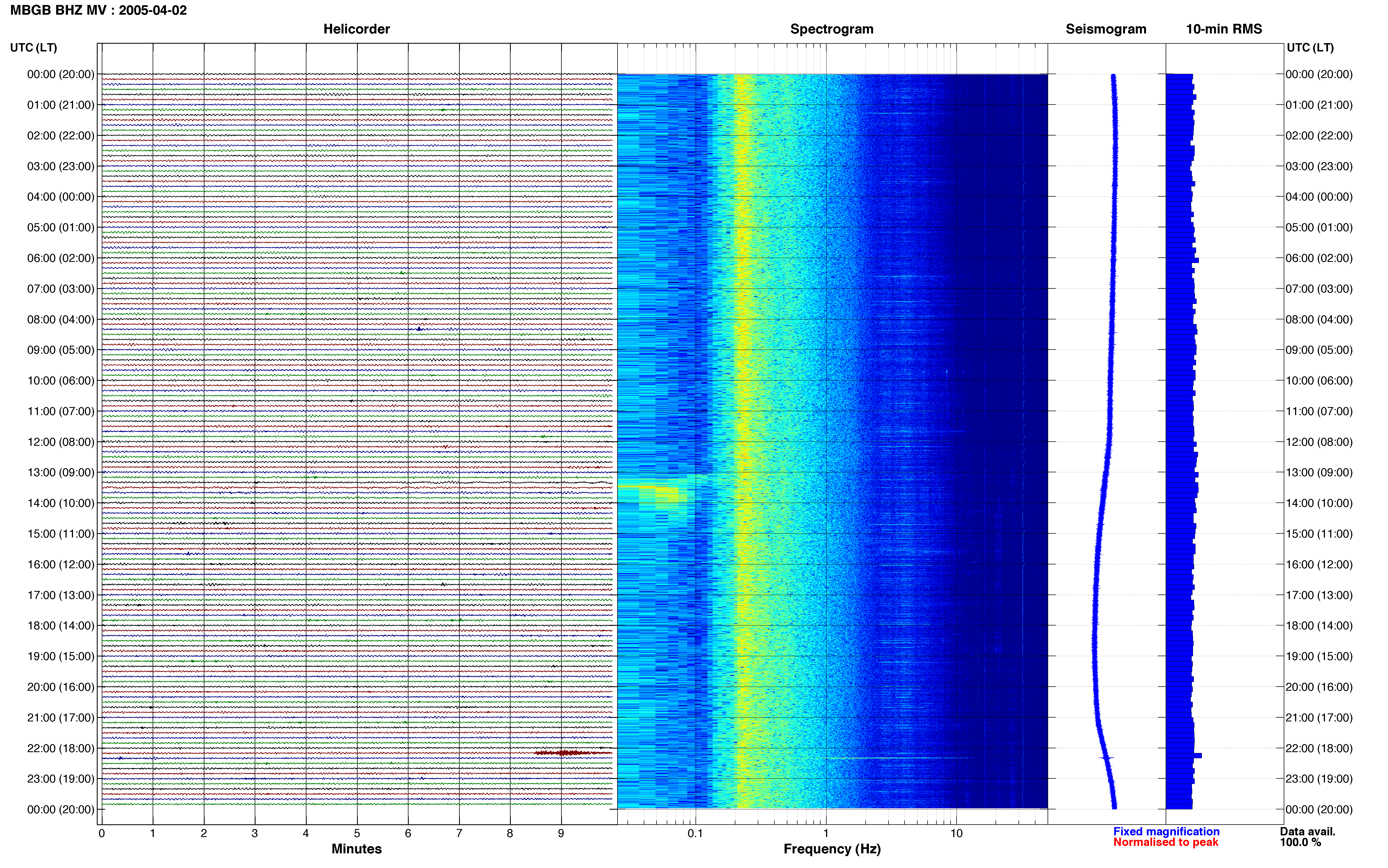
Task: Click minute tick label 0 on helicorder axis
Action: coord(101,833)
